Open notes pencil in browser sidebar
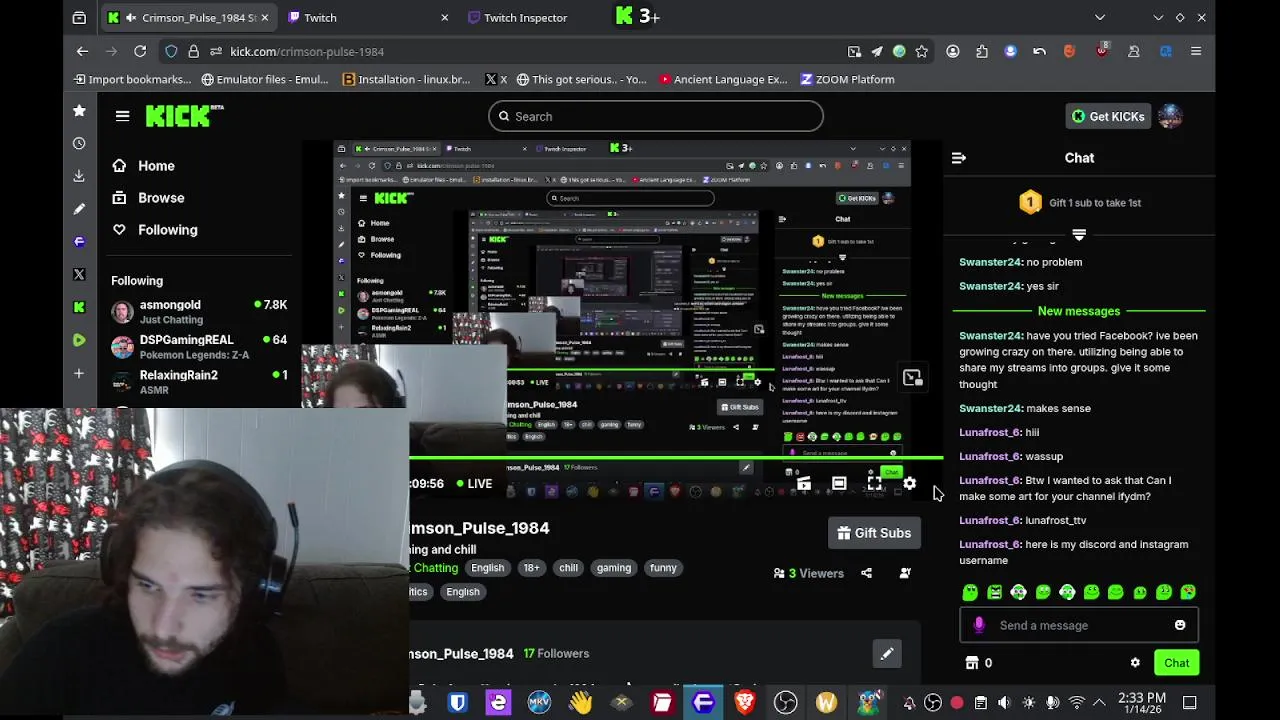The height and width of the screenshot is (720, 1280). click(79, 208)
